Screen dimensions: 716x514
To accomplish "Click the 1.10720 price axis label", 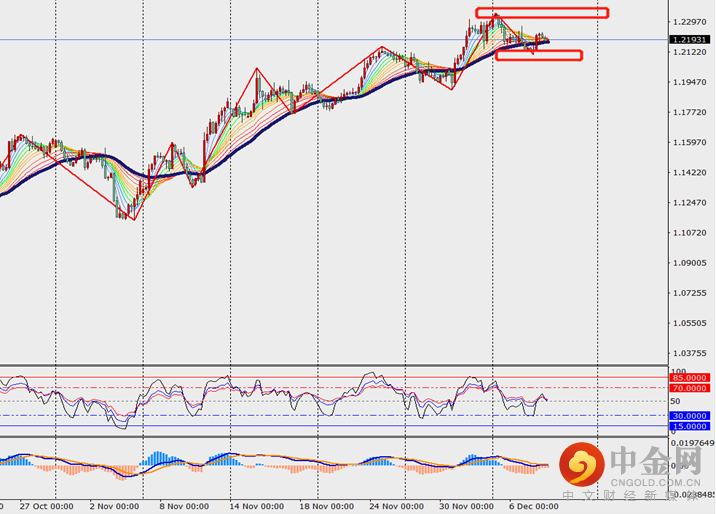I will [690, 233].
